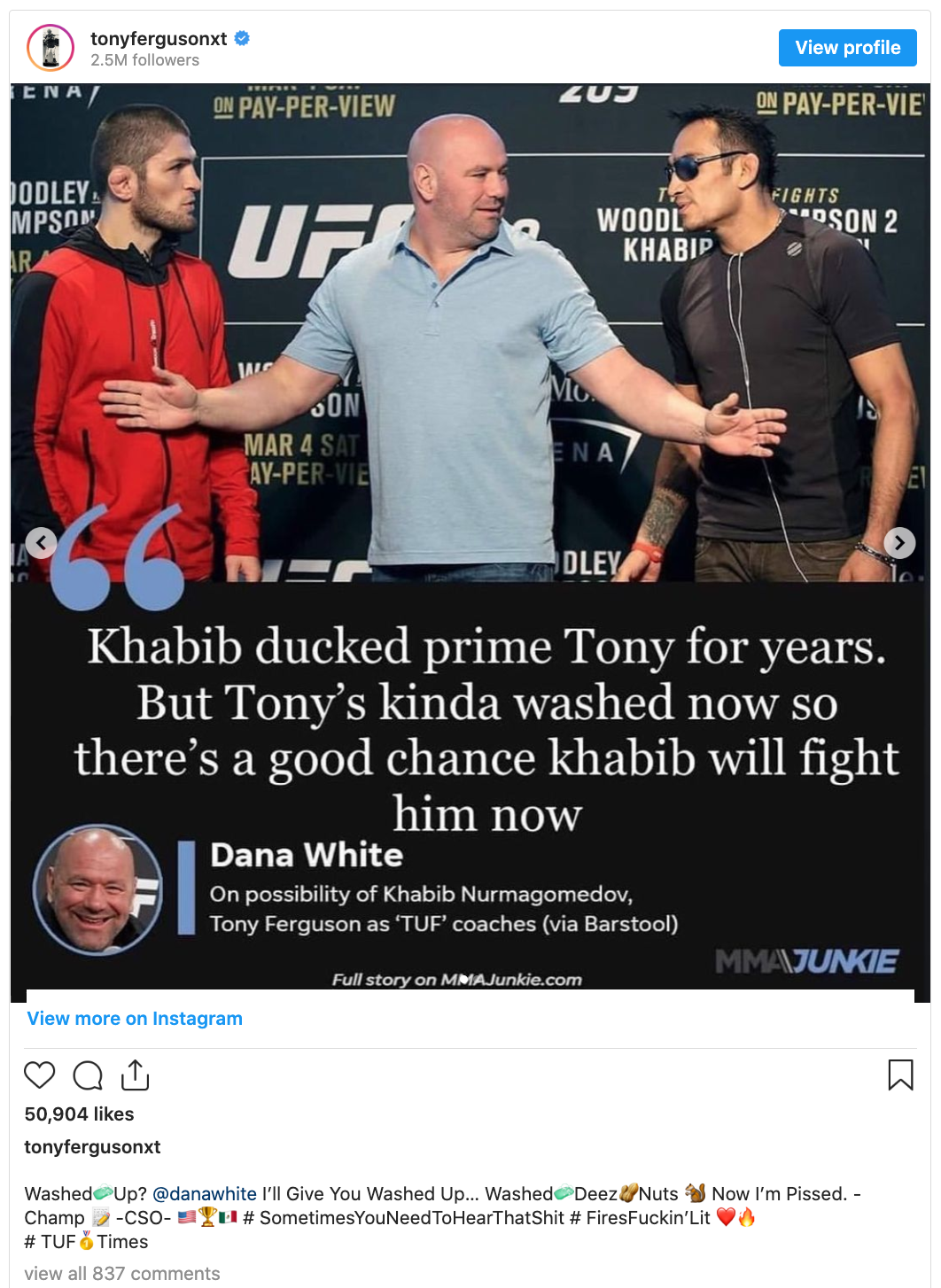Expand view all 837 comments
The image size is (941, 1288).
point(122,1274)
